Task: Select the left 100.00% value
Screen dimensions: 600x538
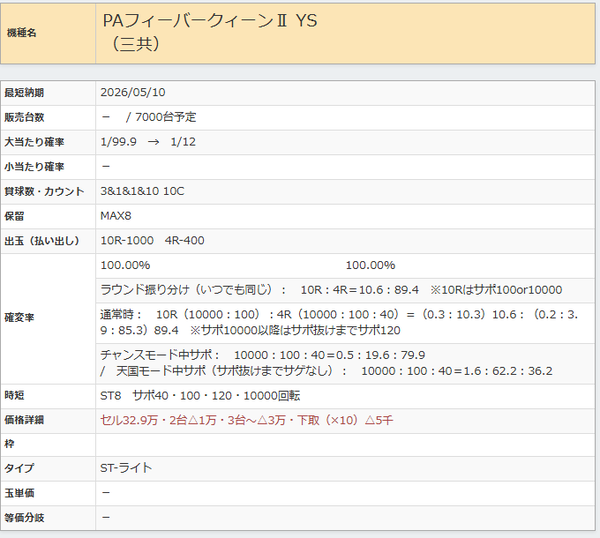Action: tap(125, 265)
